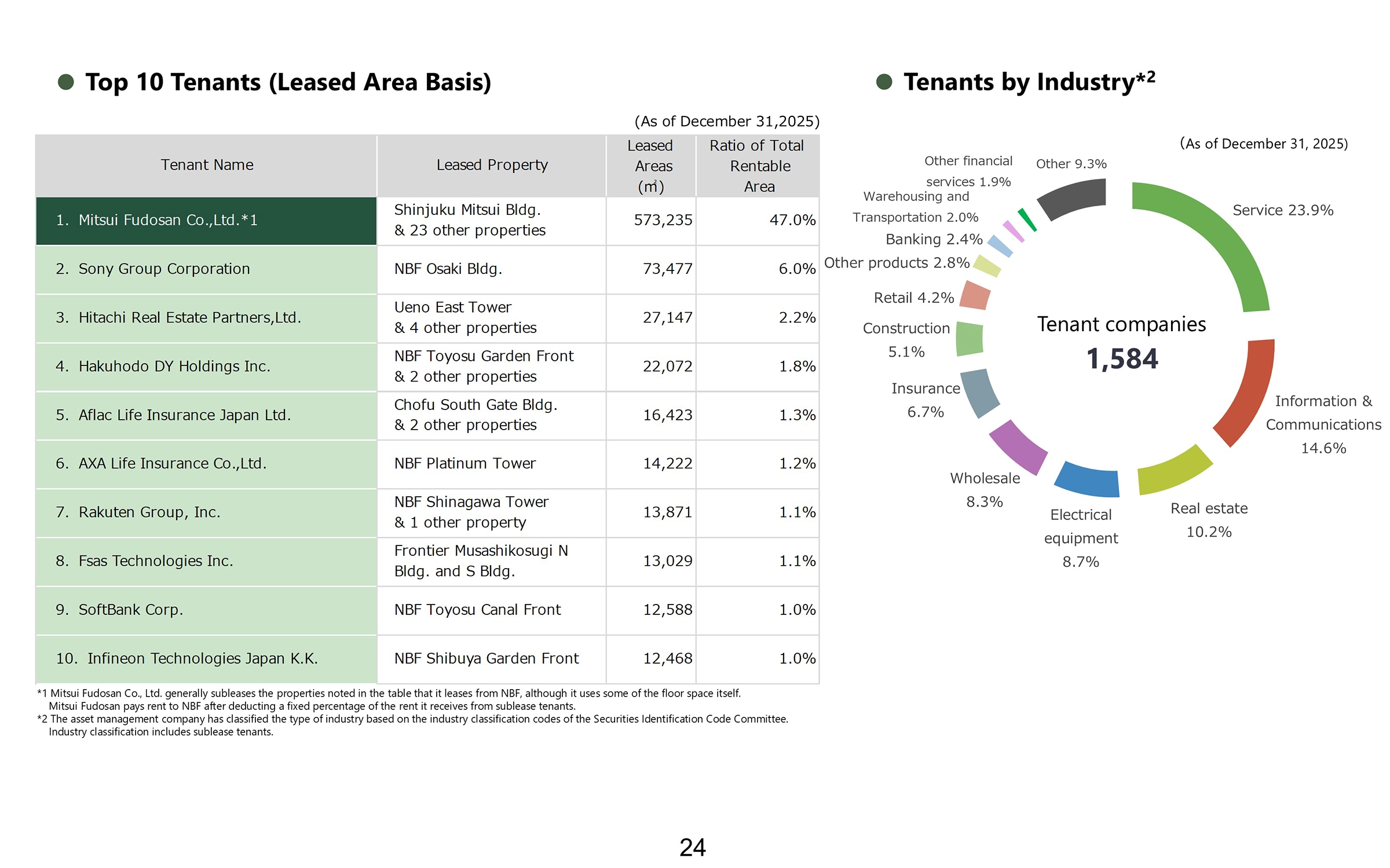1390x868 pixels.
Task: Click the tenant companies count 1,584
Action: pos(1122,359)
